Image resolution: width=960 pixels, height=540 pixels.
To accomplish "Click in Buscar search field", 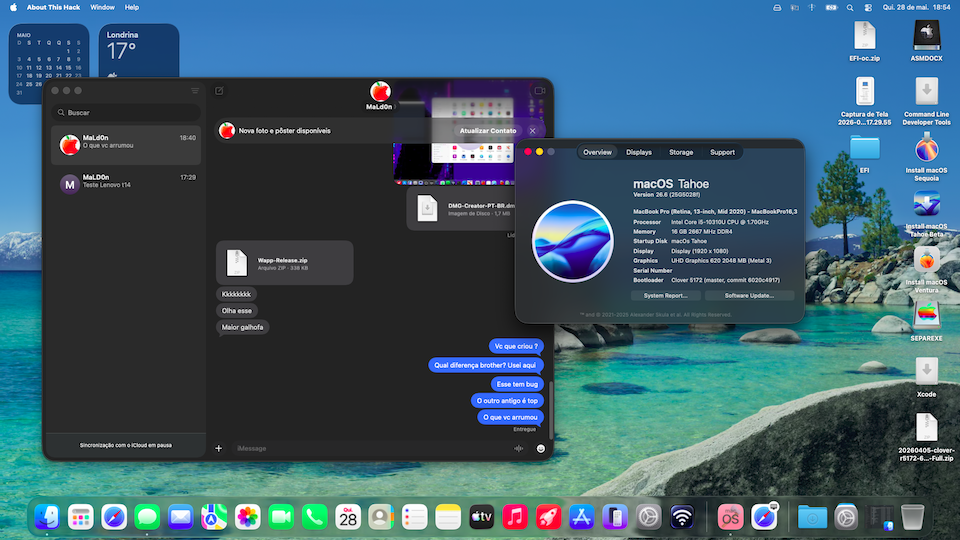I will pos(126,113).
